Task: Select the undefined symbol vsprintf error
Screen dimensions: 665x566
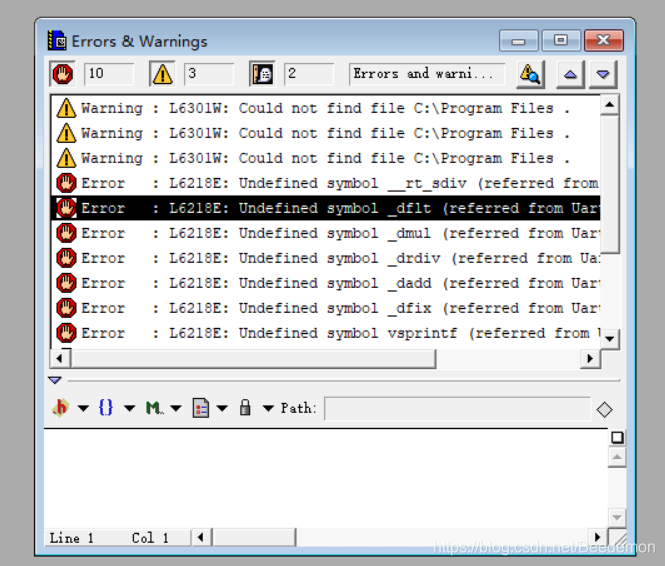Action: [326, 333]
